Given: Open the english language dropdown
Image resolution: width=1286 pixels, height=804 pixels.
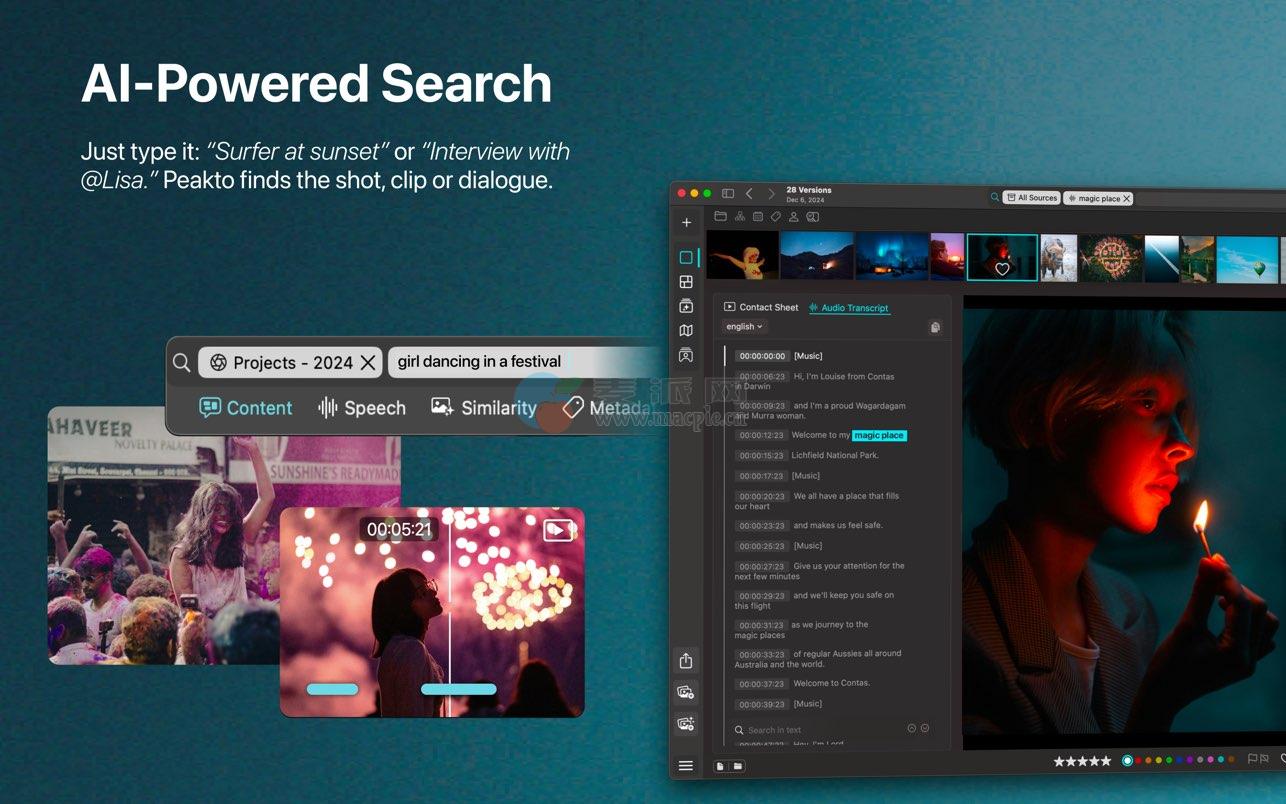Looking at the screenshot, I should (744, 327).
